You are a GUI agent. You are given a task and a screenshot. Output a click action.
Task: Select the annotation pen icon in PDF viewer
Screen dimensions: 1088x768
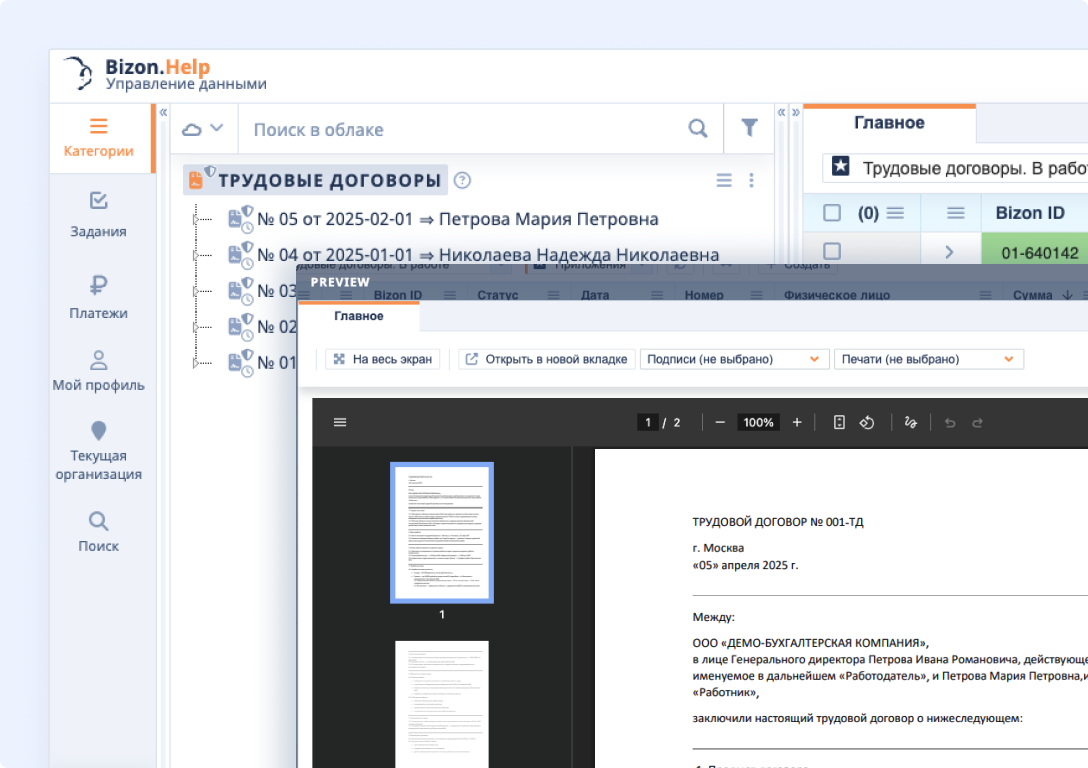pos(910,422)
